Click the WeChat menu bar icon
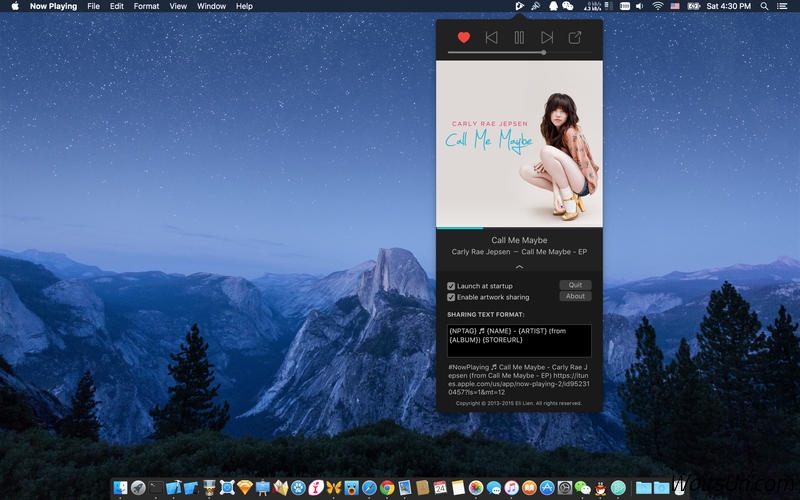The width and height of the screenshot is (800, 500). tap(567, 6)
